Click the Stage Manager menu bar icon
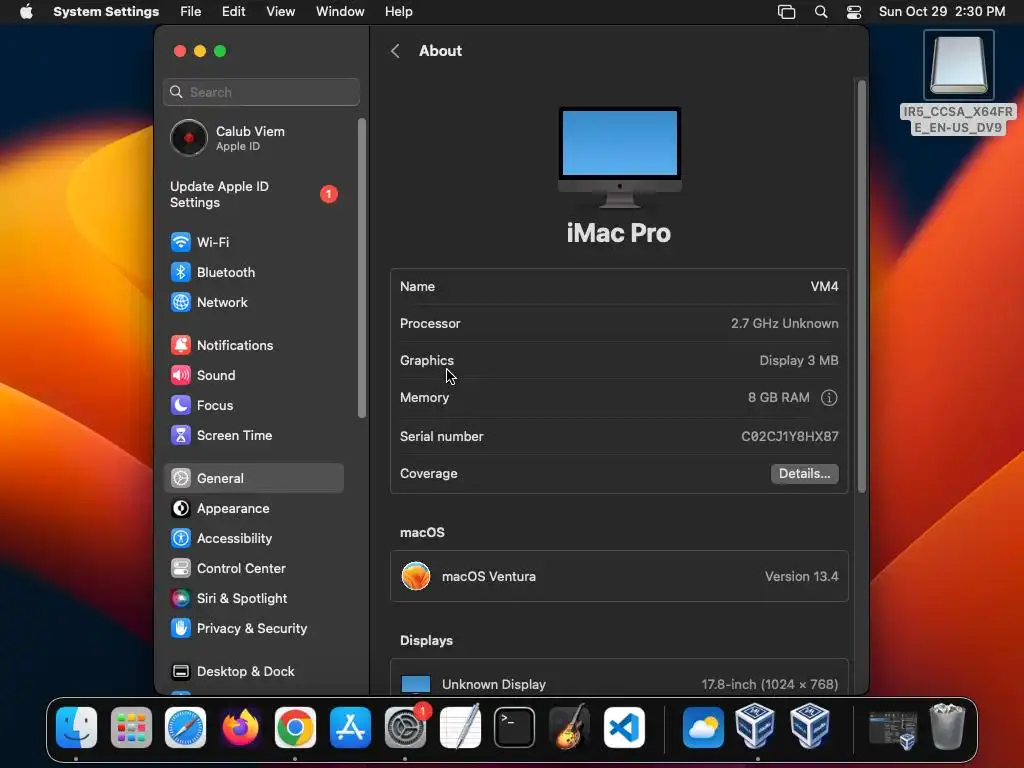The width and height of the screenshot is (1024, 768). [786, 12]
